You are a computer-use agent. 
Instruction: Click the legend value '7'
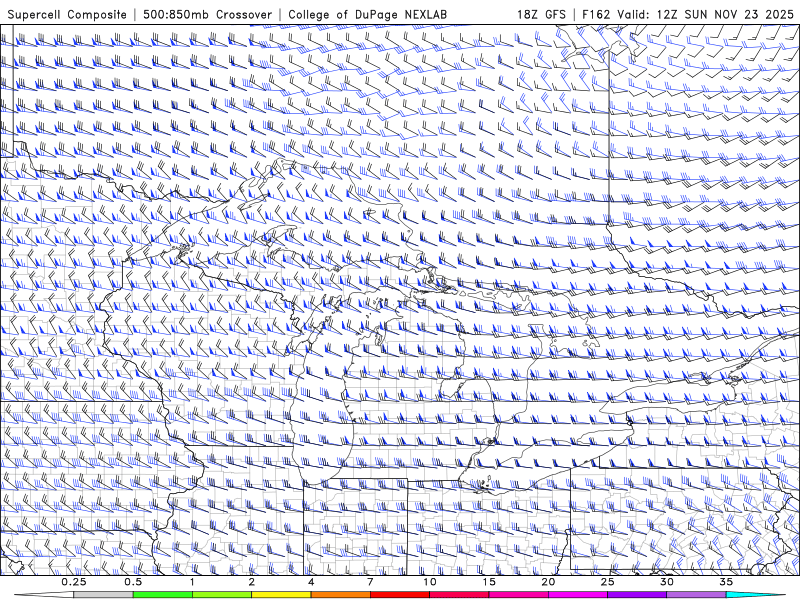370,582
